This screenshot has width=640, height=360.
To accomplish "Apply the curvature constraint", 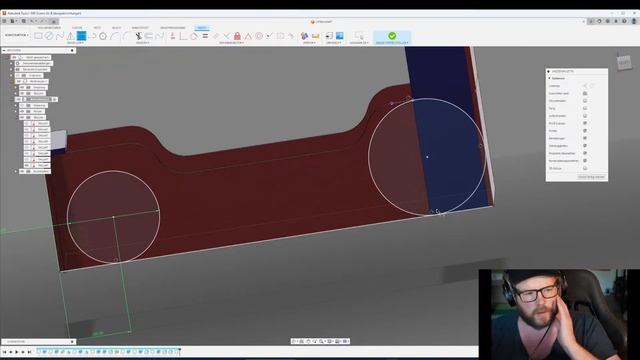I will coord(291,36).
